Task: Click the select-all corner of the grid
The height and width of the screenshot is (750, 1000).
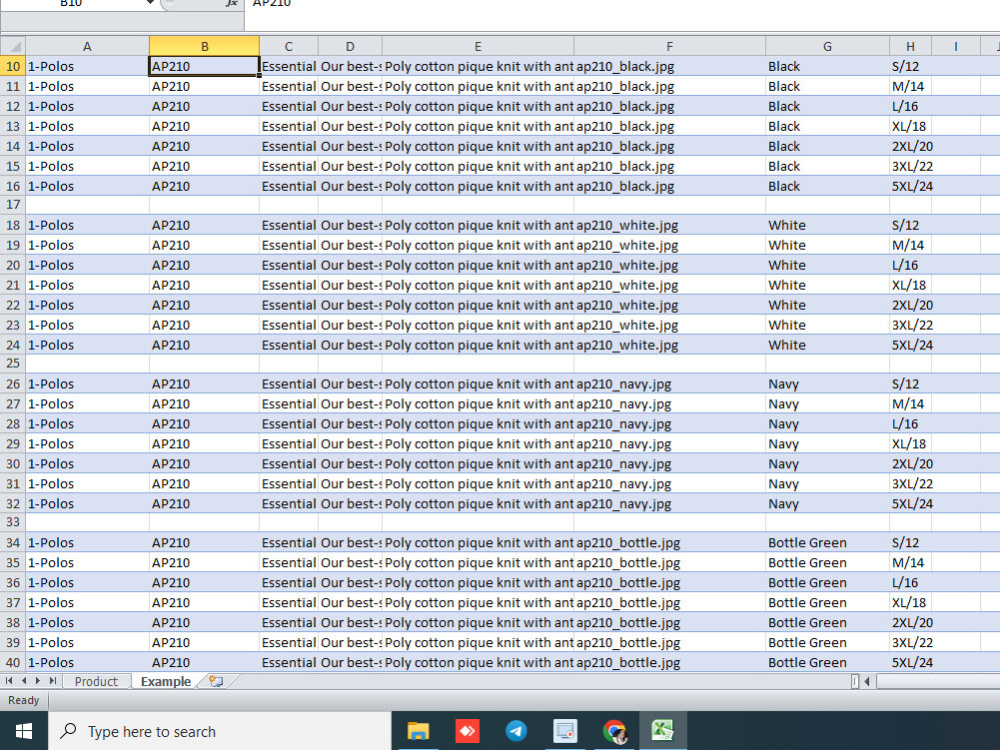Action: (13, 47)
